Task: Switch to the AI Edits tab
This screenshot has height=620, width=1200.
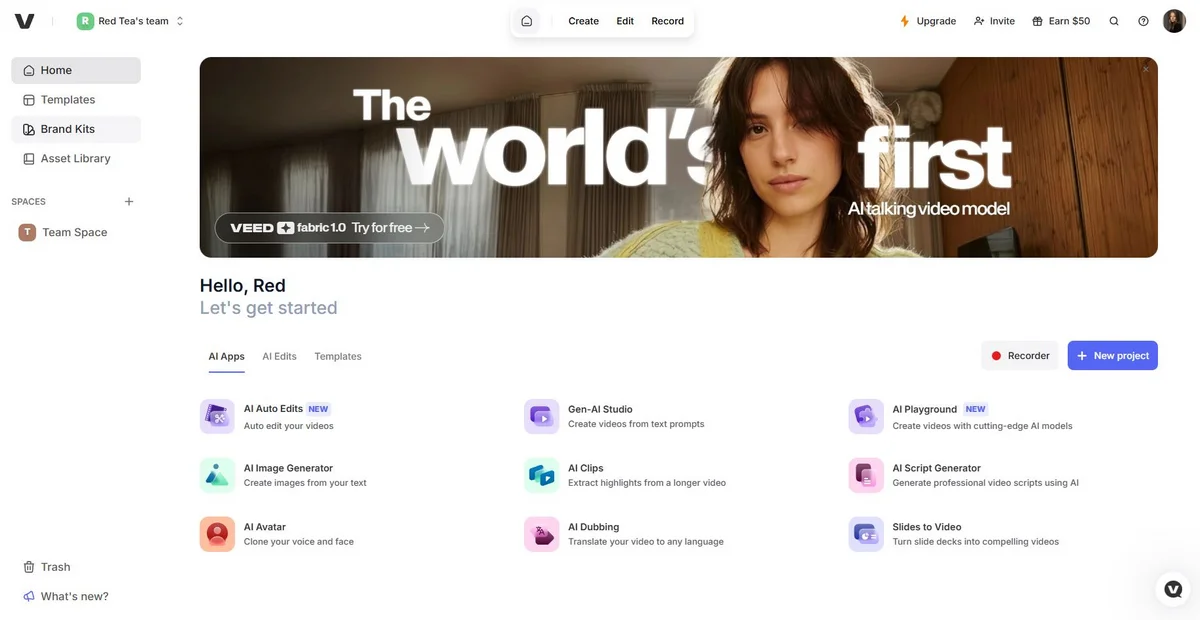Action: coord(279,357)
